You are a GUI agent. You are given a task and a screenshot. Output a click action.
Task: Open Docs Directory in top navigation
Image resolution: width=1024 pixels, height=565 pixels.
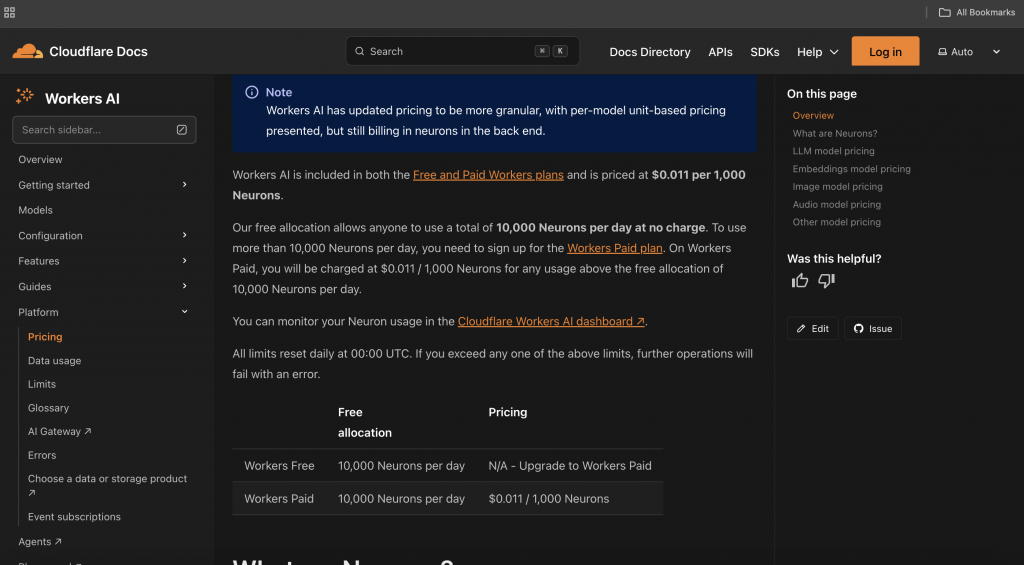[650, 52]
